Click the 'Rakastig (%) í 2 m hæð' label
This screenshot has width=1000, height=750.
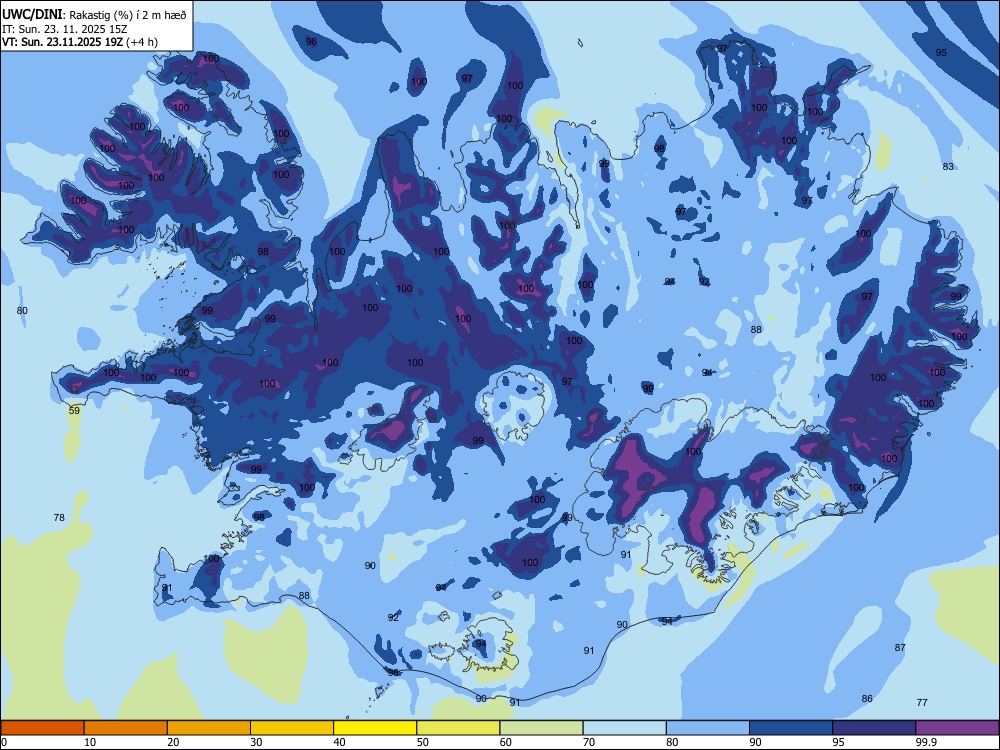(128, 15)
